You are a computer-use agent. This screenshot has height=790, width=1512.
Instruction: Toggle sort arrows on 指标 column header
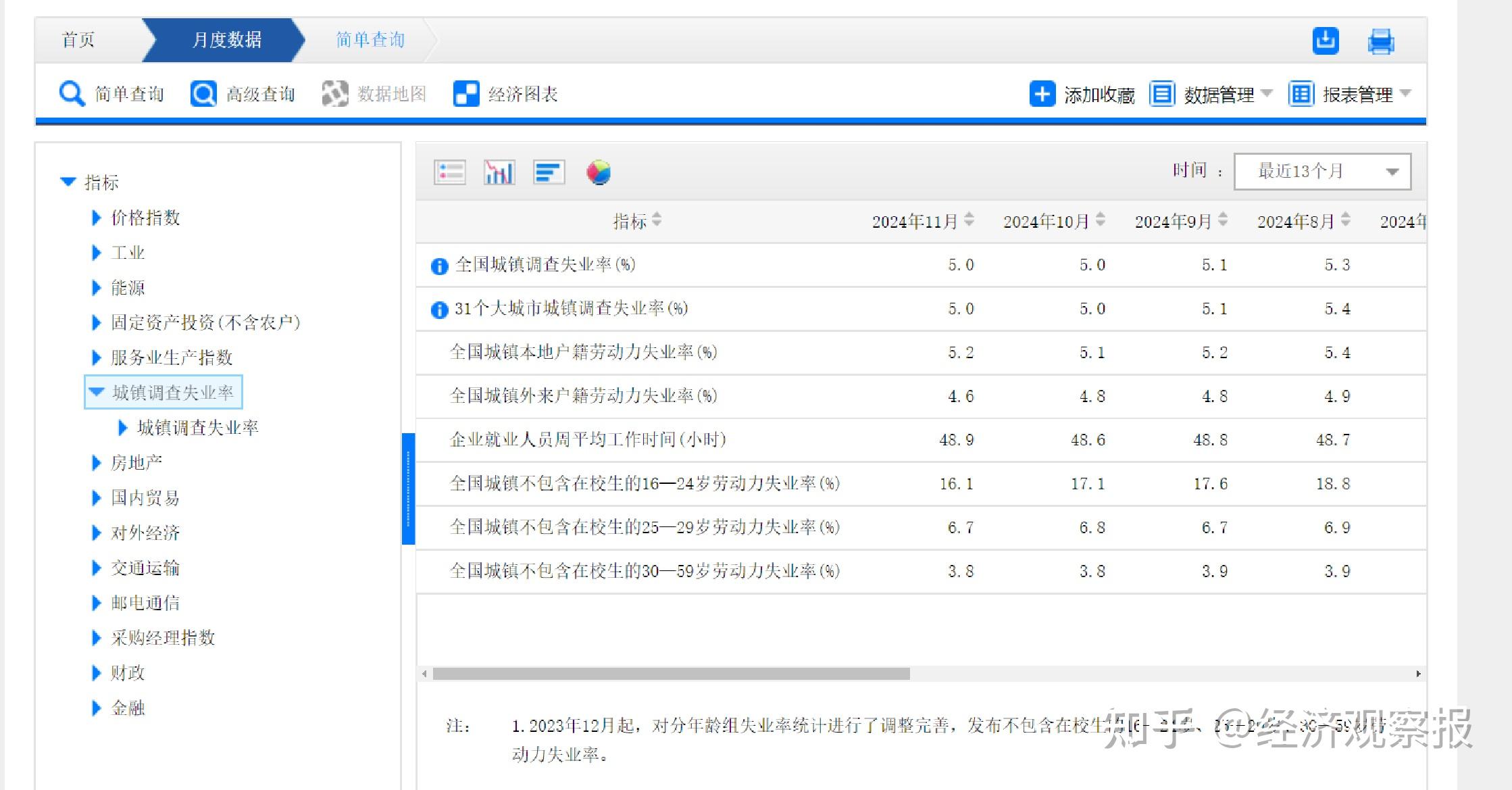[657, 220]
